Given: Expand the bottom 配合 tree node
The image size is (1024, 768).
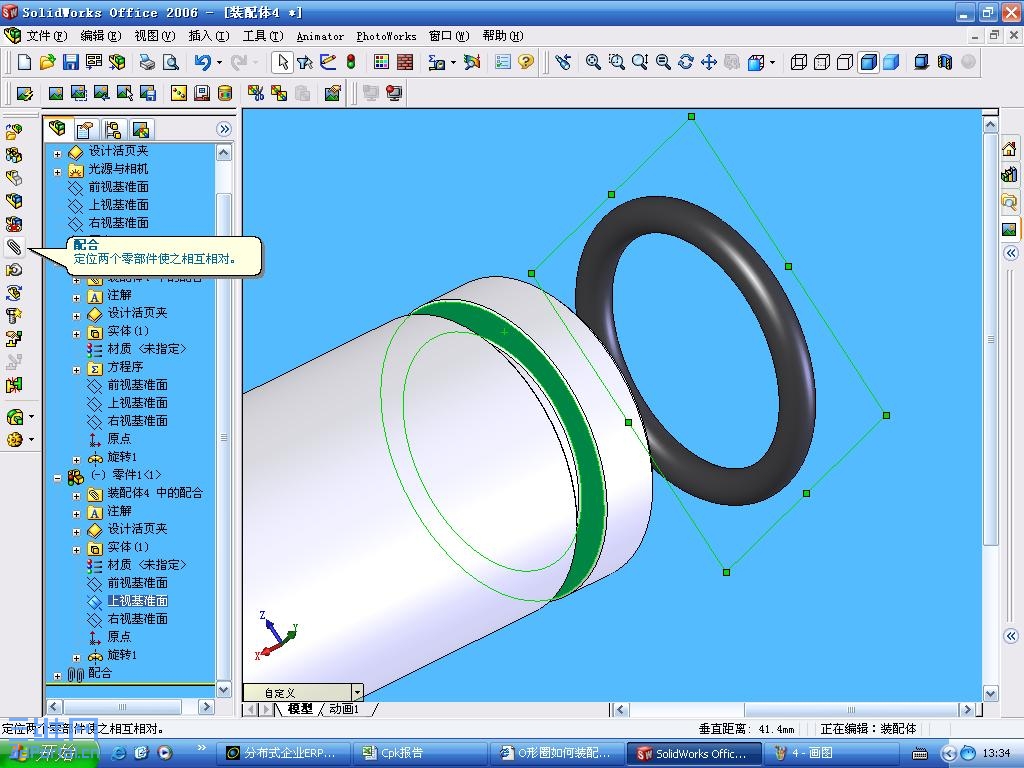Looking at the screenshot, I should (57, 675).
